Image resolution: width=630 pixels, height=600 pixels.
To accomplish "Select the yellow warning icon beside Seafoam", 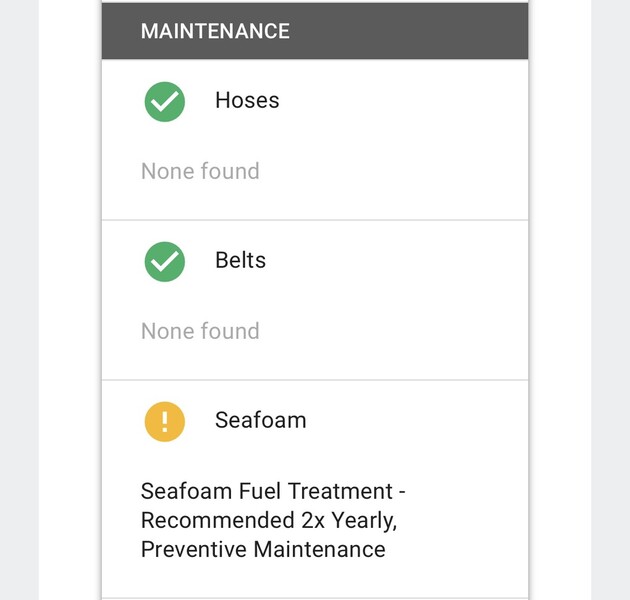I will click(165, 421).
